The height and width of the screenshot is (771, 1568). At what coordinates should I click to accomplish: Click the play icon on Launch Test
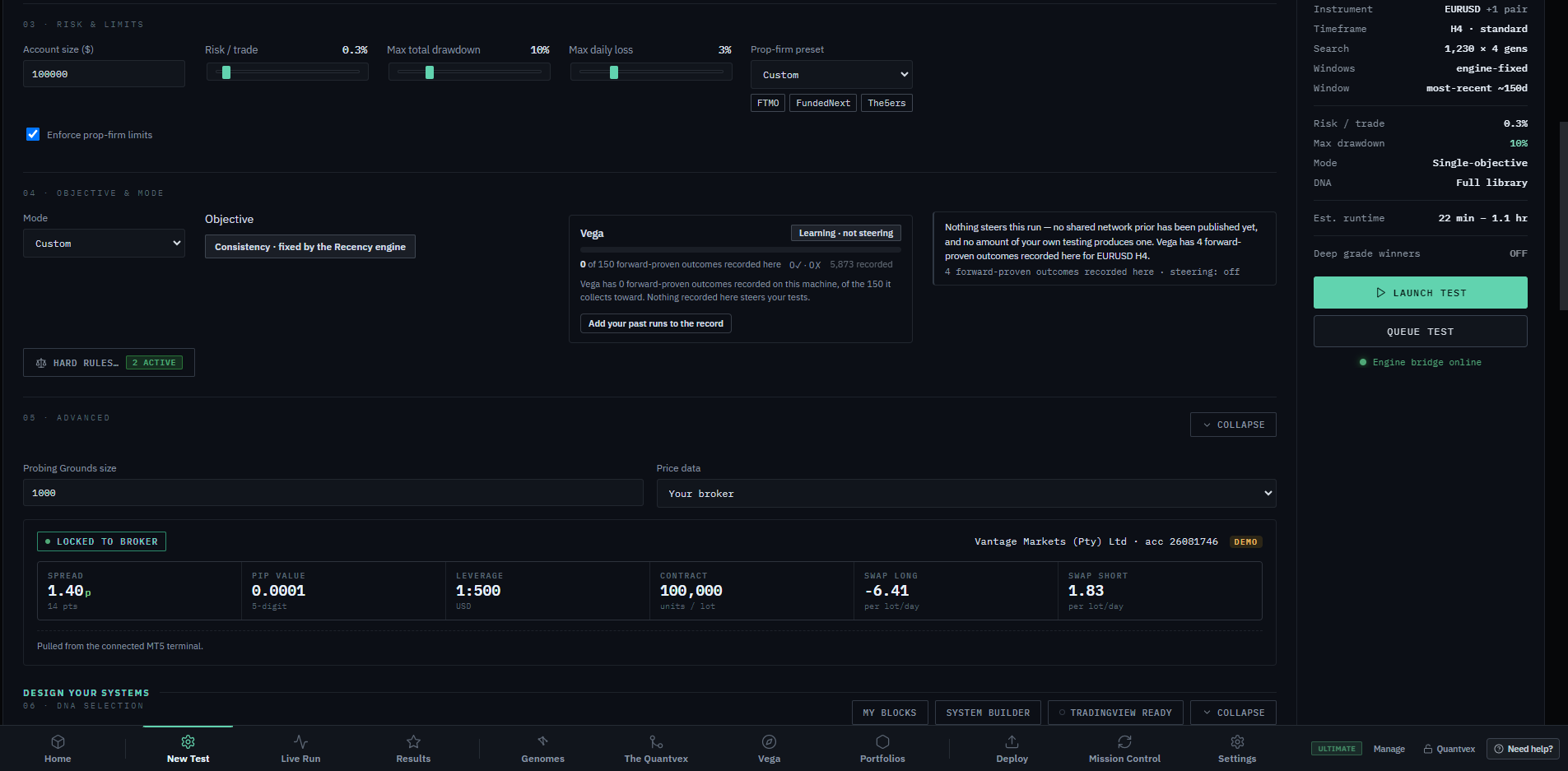click(1380, 293)
